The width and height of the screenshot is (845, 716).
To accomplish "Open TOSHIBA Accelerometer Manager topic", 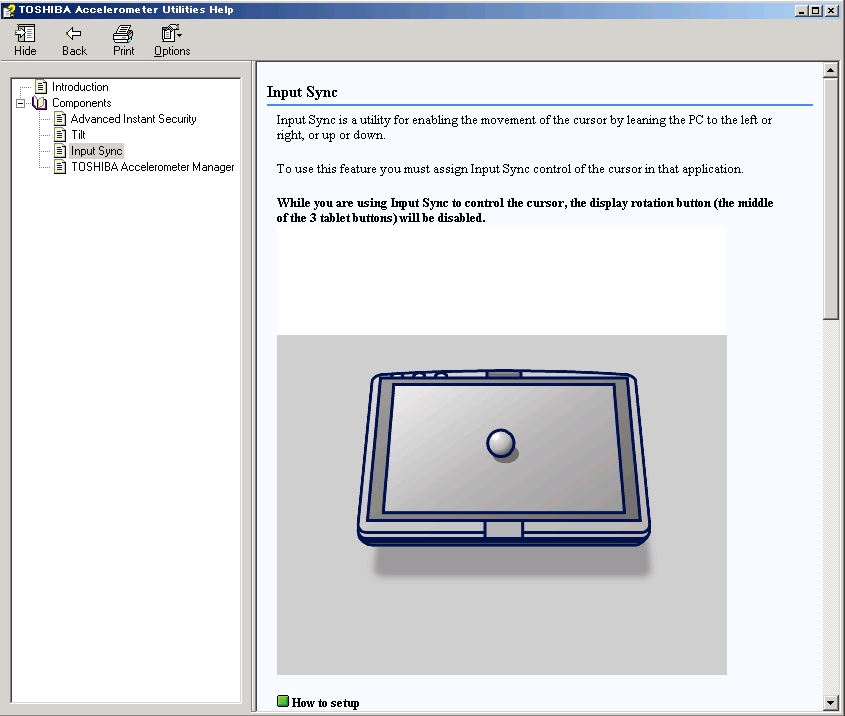I will tap(152, 167).
